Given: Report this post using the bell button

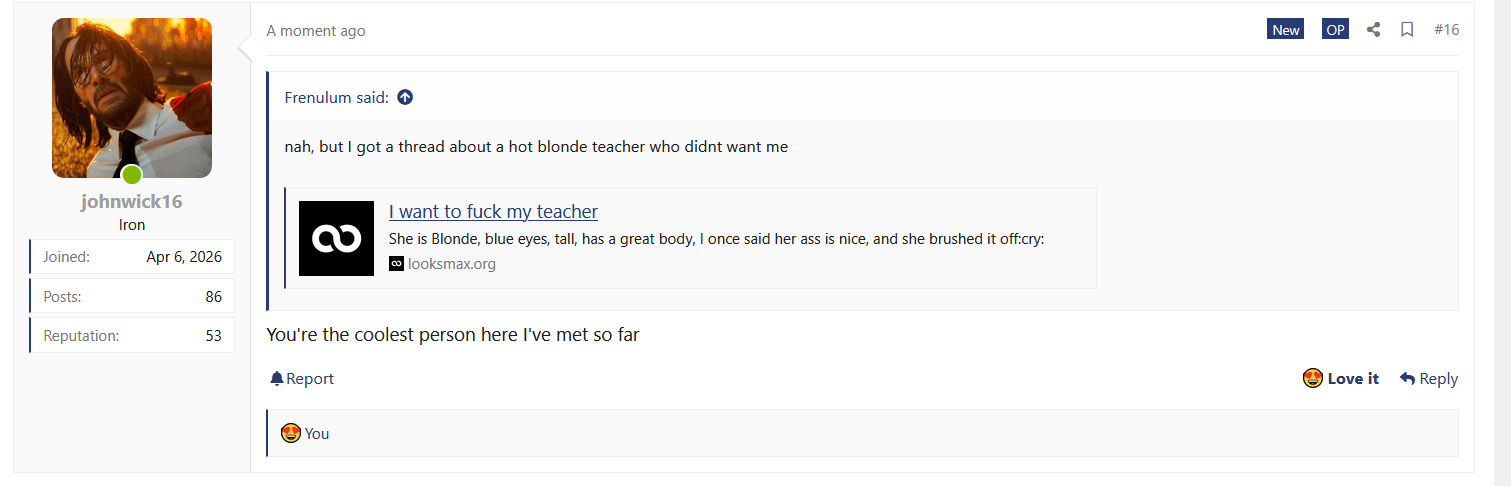Looking at the screenshot, I should 302,379.
